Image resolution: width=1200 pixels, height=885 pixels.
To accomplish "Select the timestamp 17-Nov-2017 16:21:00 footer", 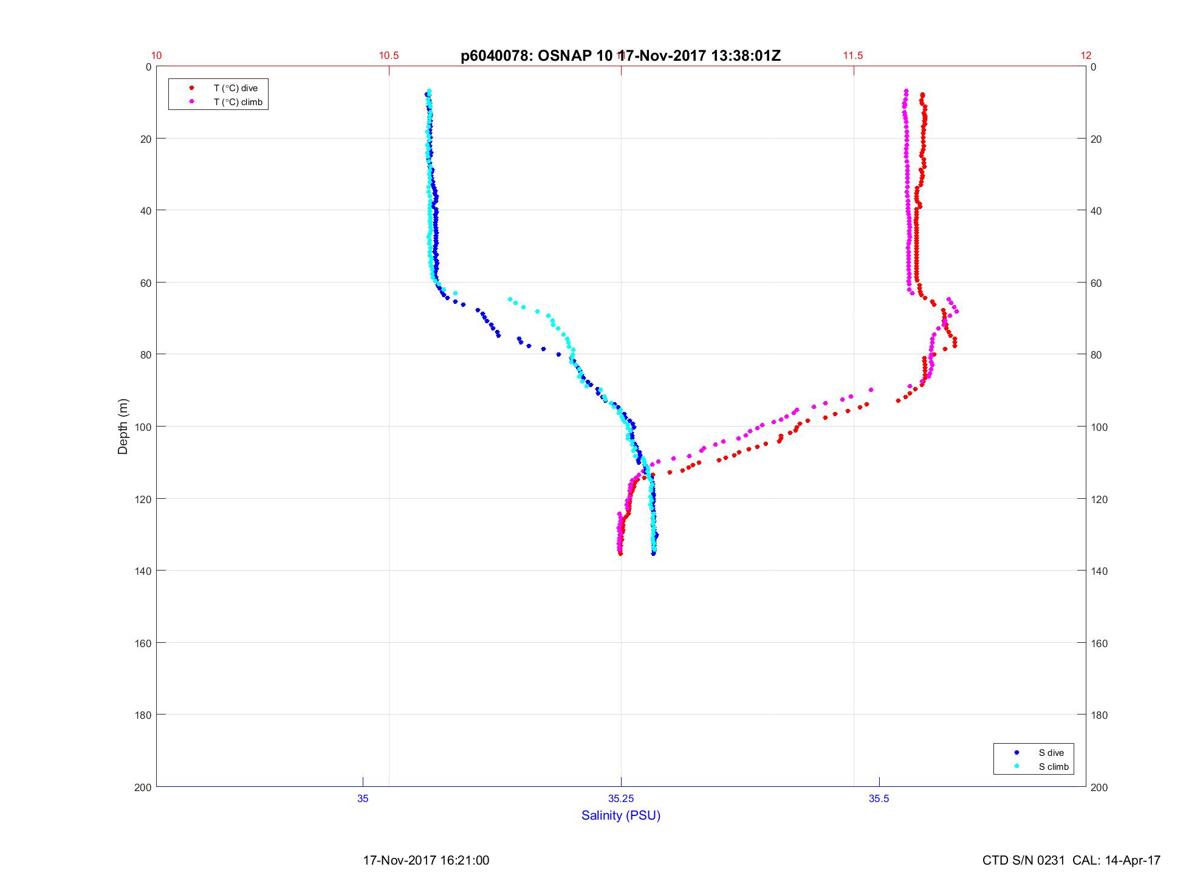I will click(x=425, y=860).
